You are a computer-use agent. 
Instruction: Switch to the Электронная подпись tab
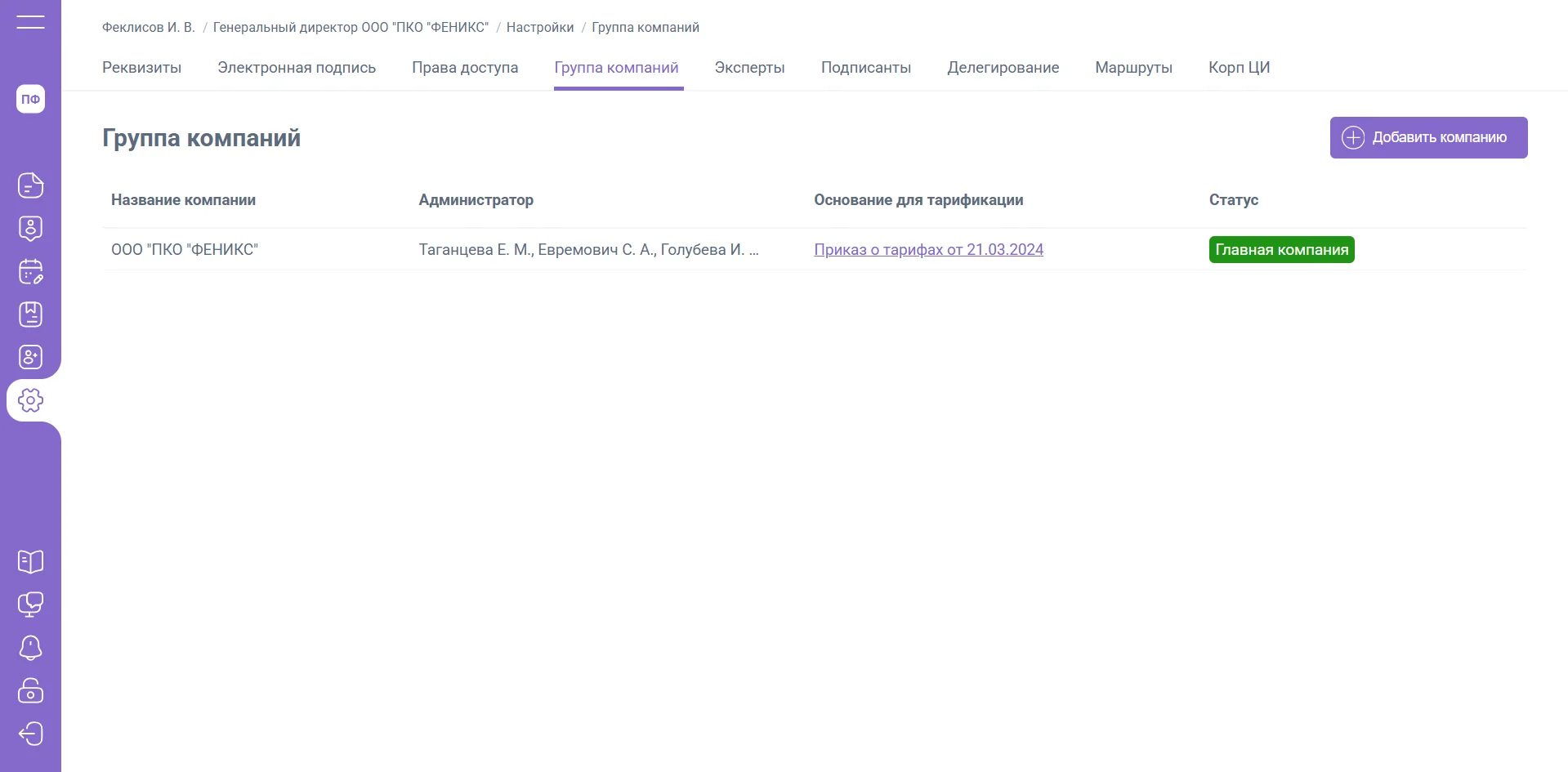click(x=297, y=68)
